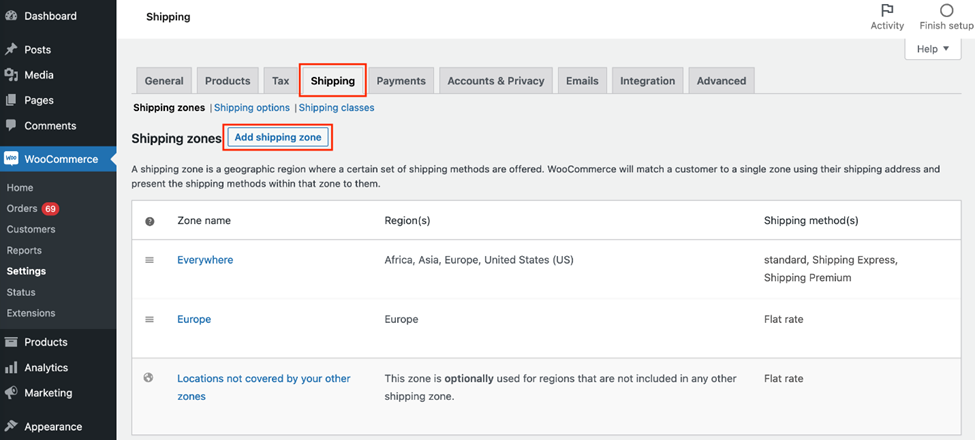Open the Everywhere zone link

pyautogui.click(x=205, y=260)
